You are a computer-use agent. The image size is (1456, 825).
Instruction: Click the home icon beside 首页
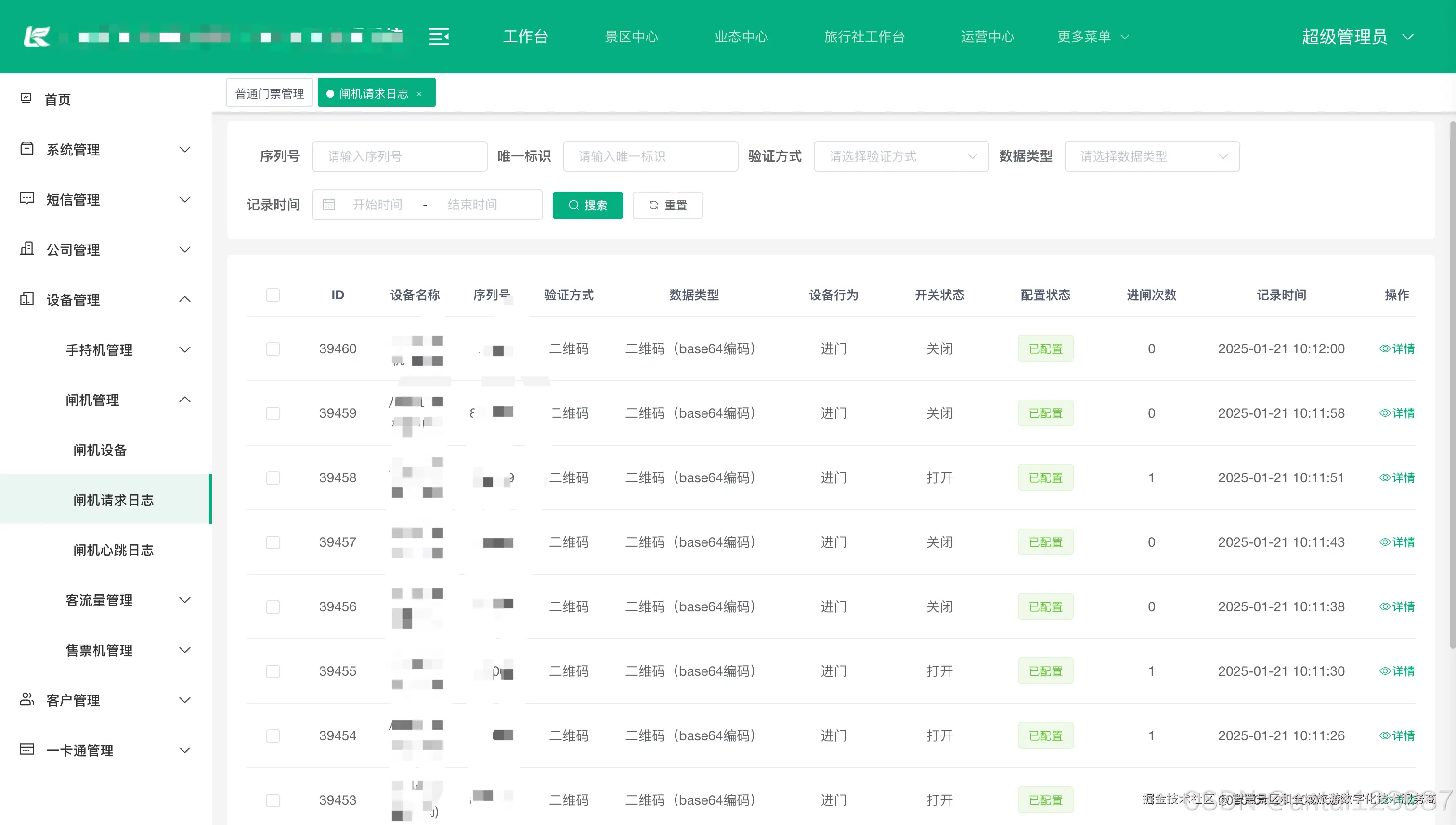click(26, 99)
